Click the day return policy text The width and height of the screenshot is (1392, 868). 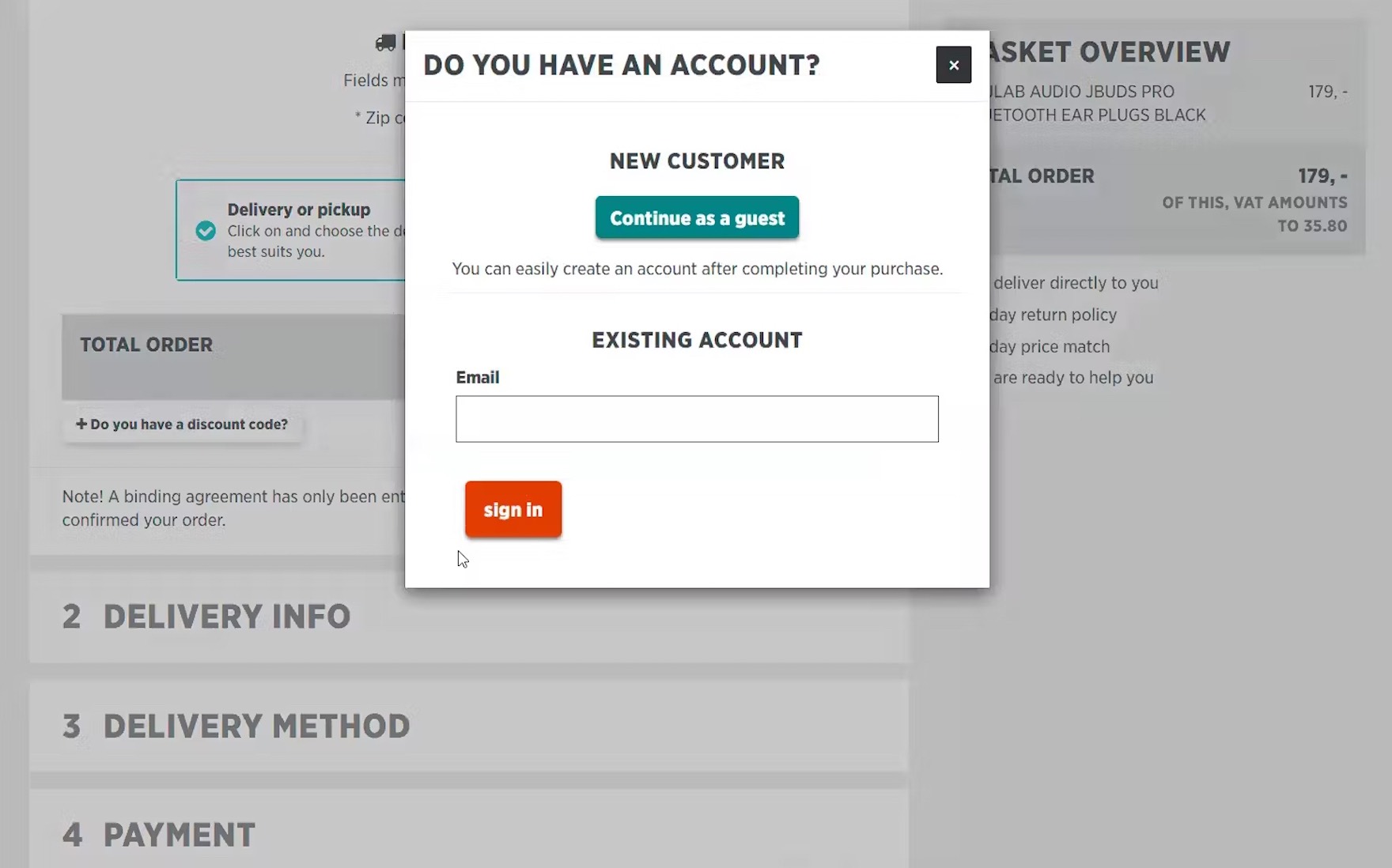[x=1053, y=315]
